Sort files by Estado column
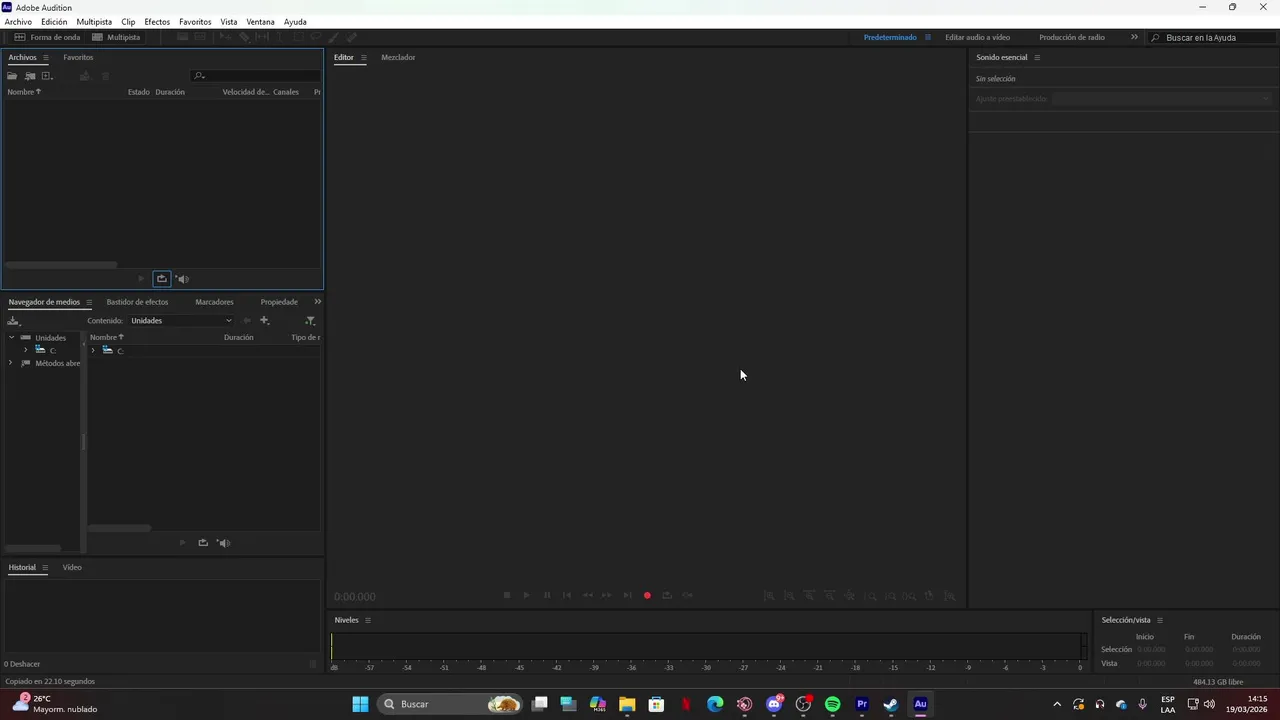This screenshot has height=720, width=1280. (x=138, y=92)
